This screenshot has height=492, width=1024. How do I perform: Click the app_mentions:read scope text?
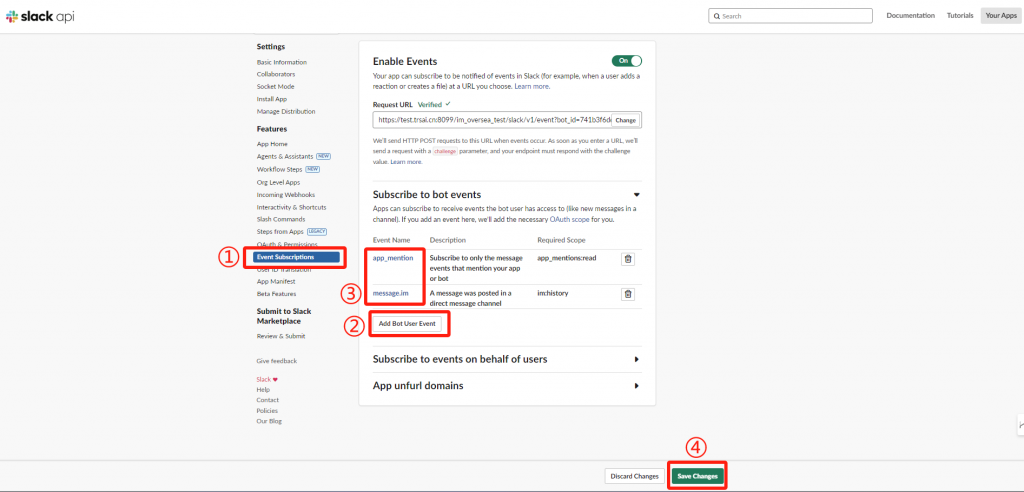(566, 258)
